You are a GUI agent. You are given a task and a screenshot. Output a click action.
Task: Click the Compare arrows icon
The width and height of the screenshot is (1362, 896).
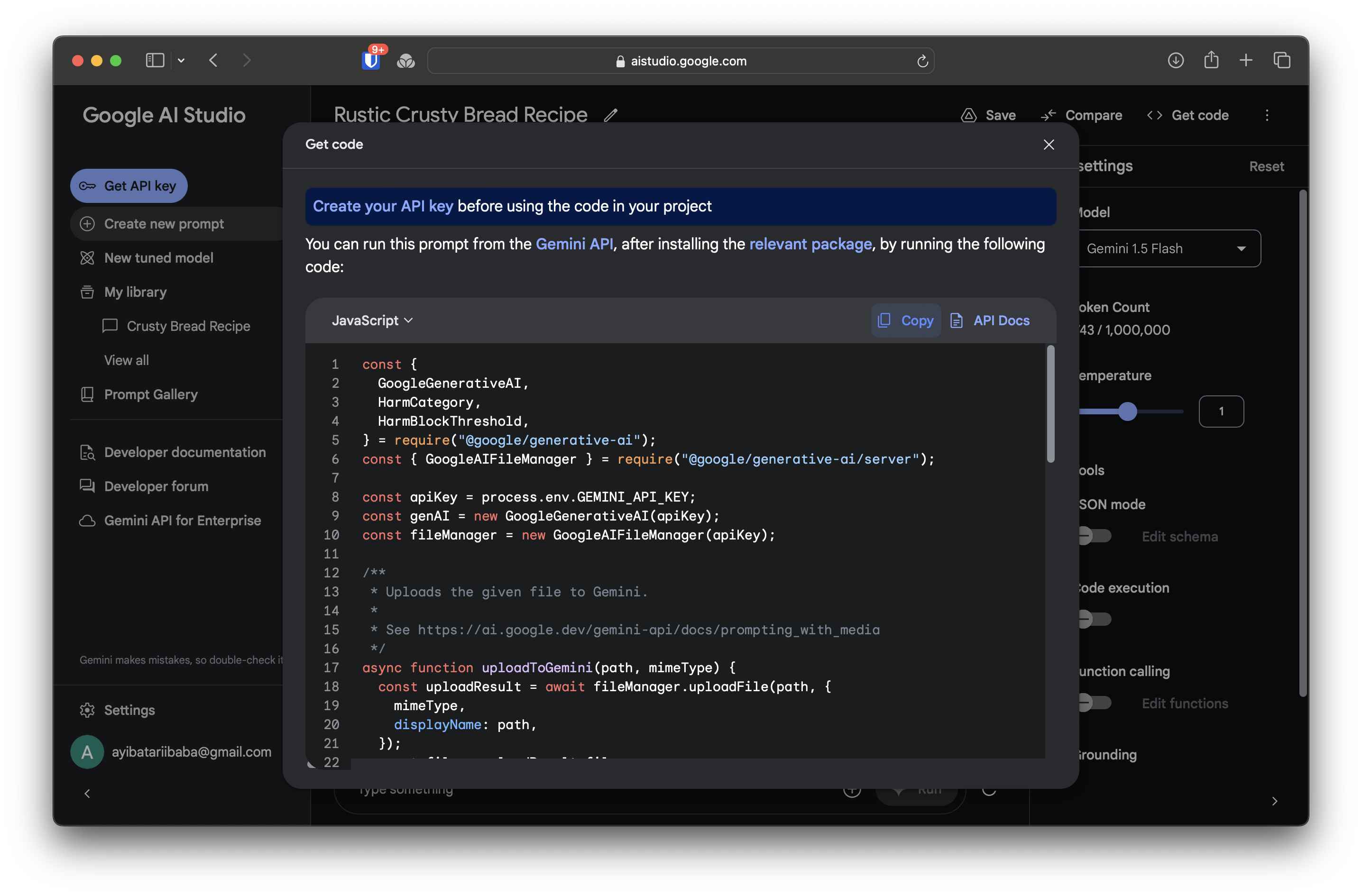pyautogui.click(x=1049, y=115)
